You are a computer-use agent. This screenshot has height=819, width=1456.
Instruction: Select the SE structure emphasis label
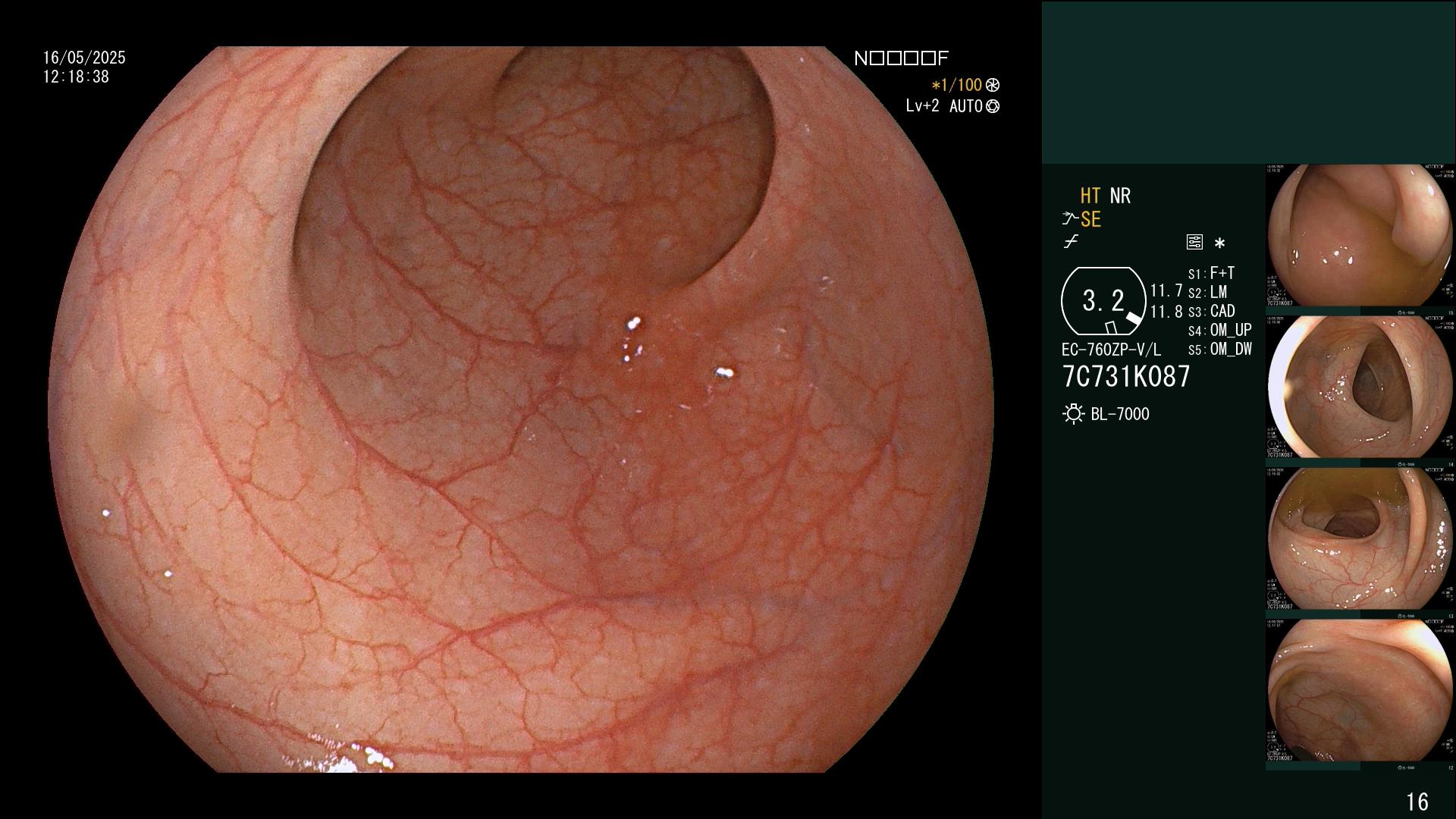coord(1090,219)
